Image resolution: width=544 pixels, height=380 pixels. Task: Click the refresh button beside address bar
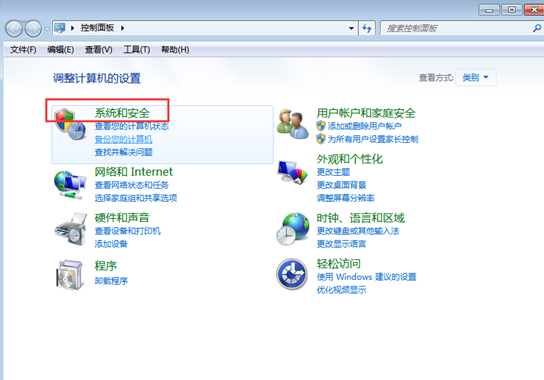tap(367, 28)
